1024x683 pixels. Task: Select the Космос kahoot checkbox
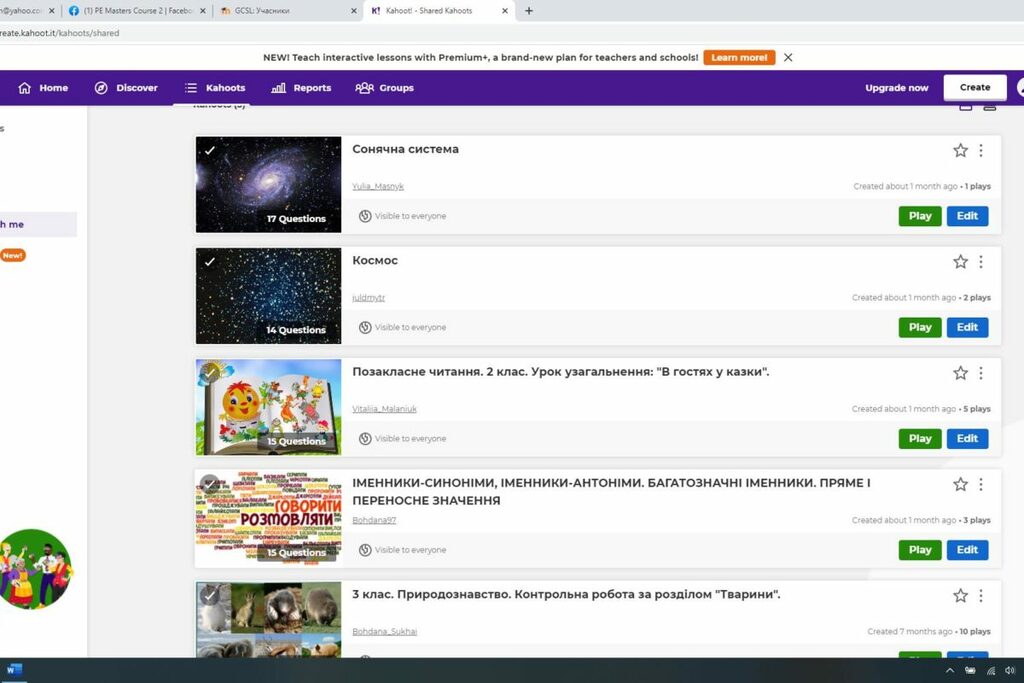(210, 262)
